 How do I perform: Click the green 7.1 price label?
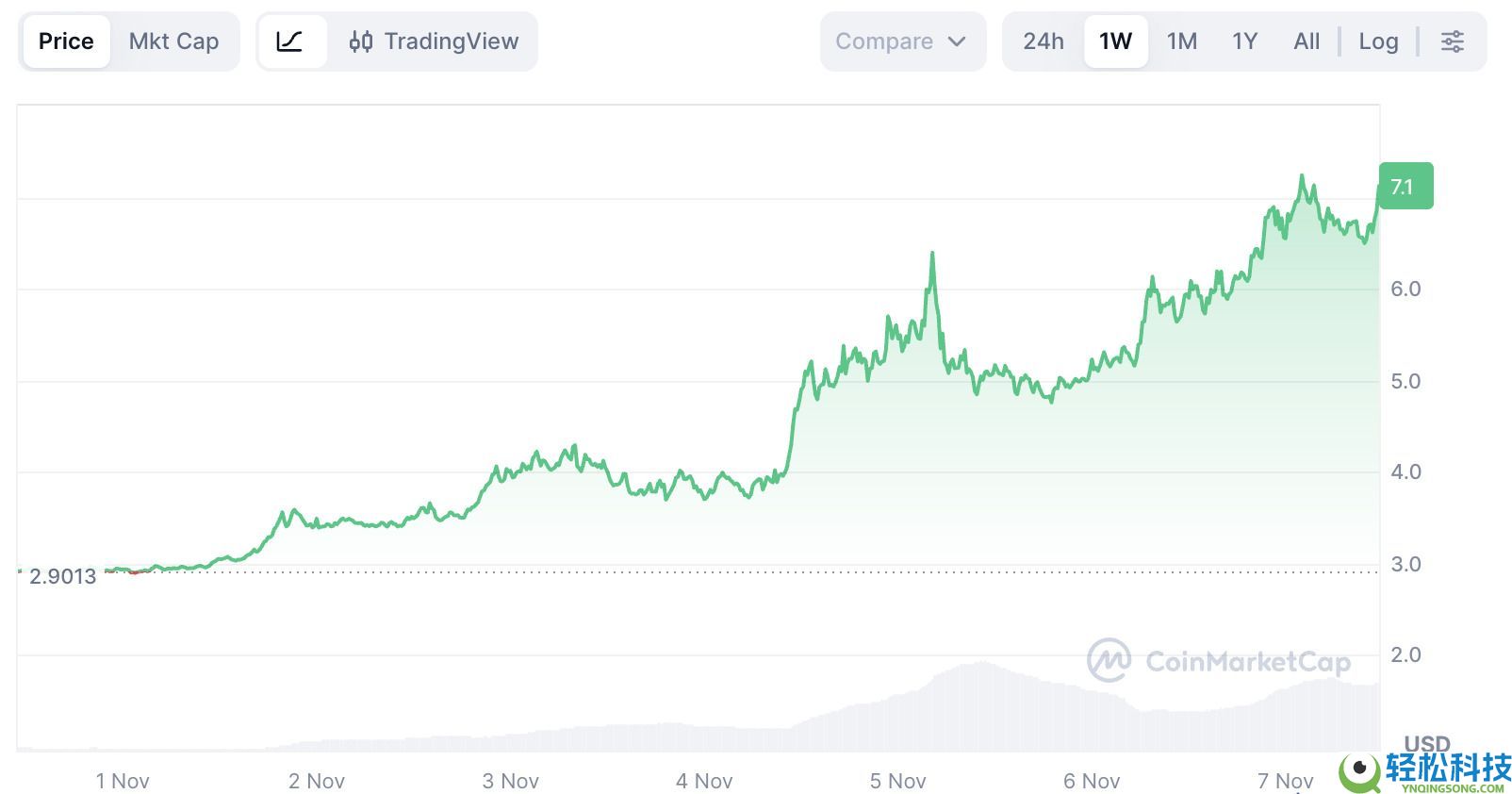pyautogui.click(x=1405, y=186)
